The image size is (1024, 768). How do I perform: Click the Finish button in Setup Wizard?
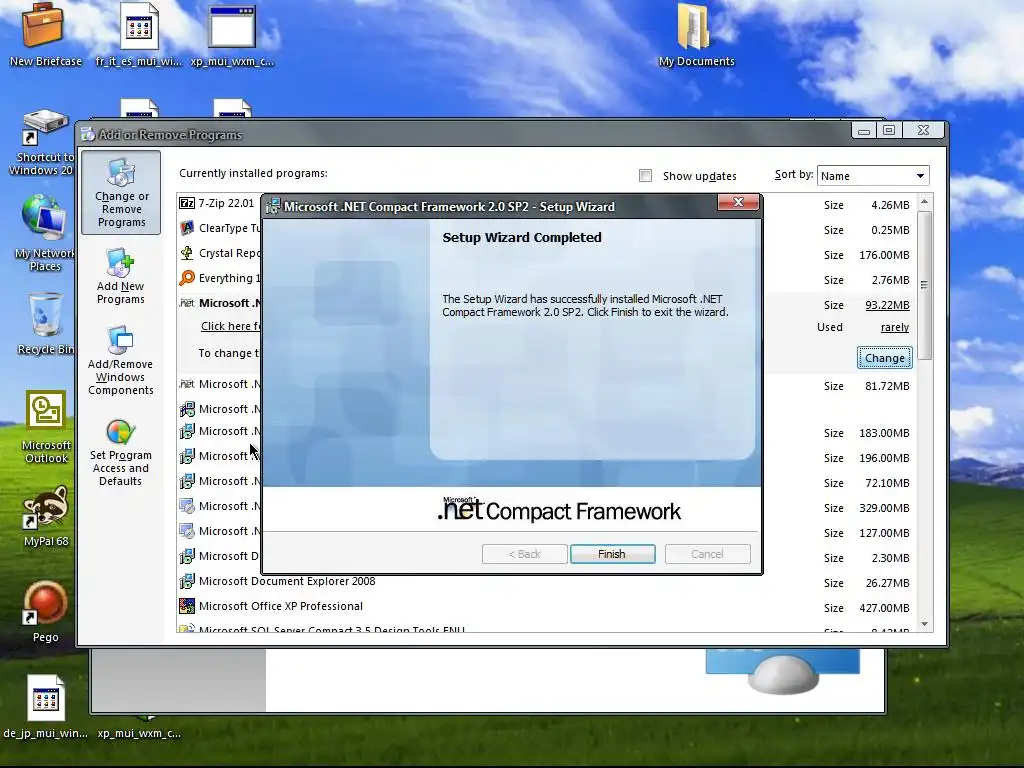pos(612,554)
